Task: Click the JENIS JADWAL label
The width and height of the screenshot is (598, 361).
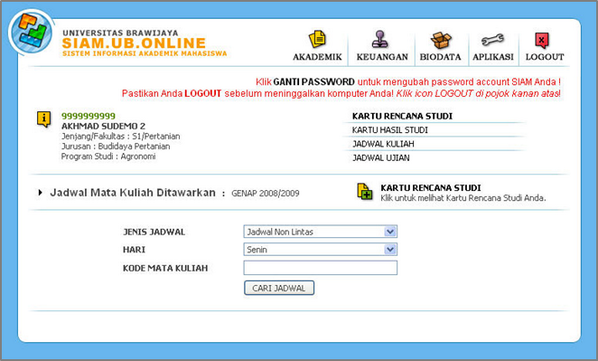Action: coord(154,232)
